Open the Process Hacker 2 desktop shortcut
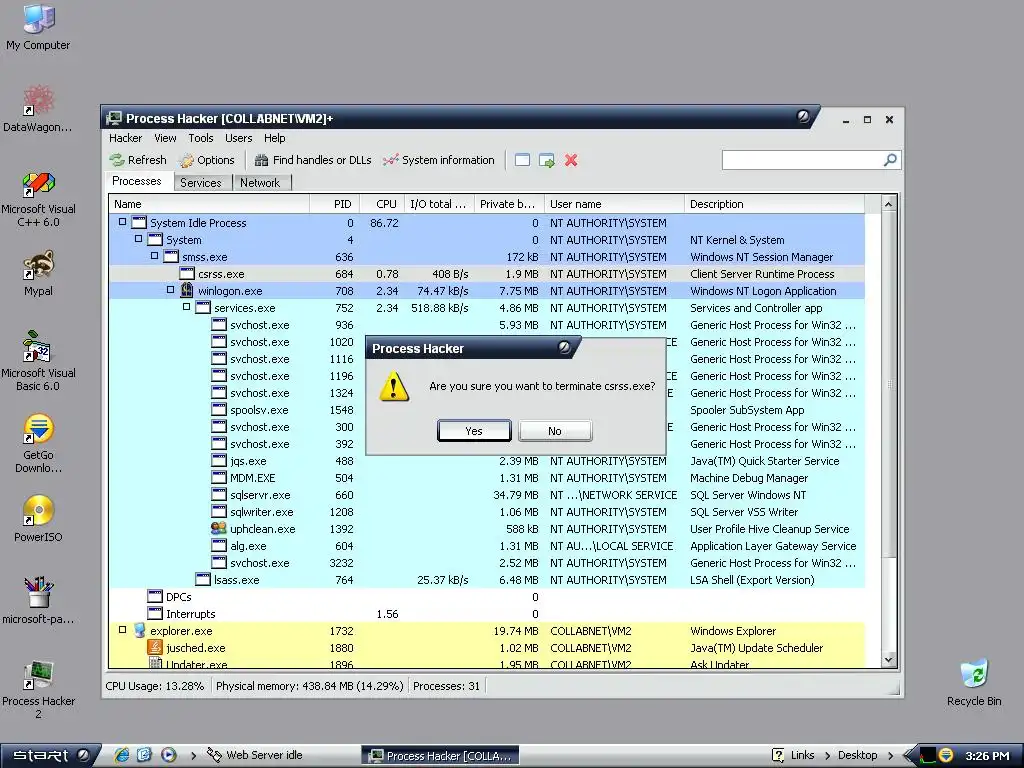 (x=38, y=690)
